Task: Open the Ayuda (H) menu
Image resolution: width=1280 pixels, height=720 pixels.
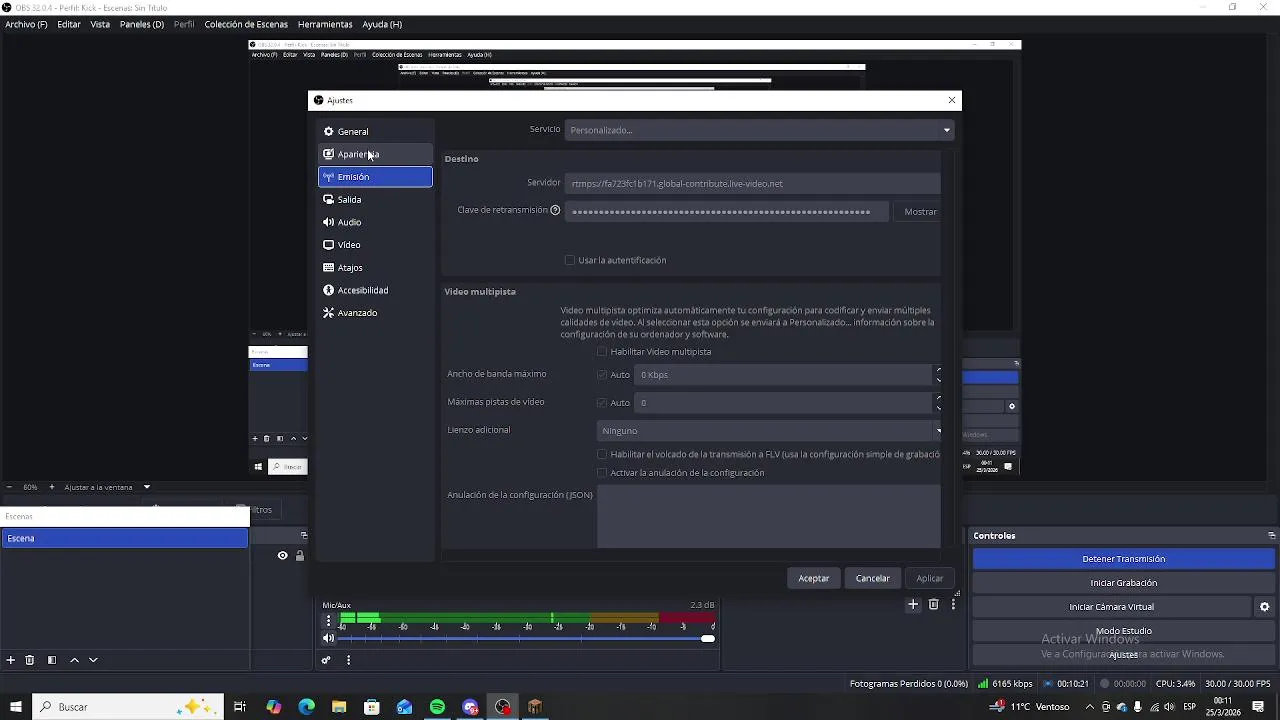Action: tap(382, 24)
